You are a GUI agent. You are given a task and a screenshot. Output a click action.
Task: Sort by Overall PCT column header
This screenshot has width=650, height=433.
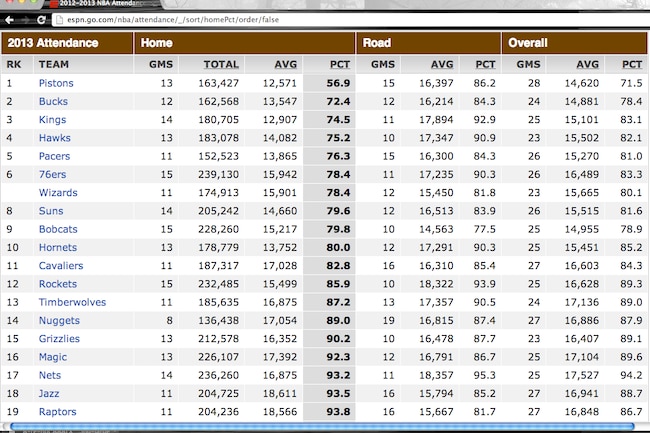coord(632,64)
